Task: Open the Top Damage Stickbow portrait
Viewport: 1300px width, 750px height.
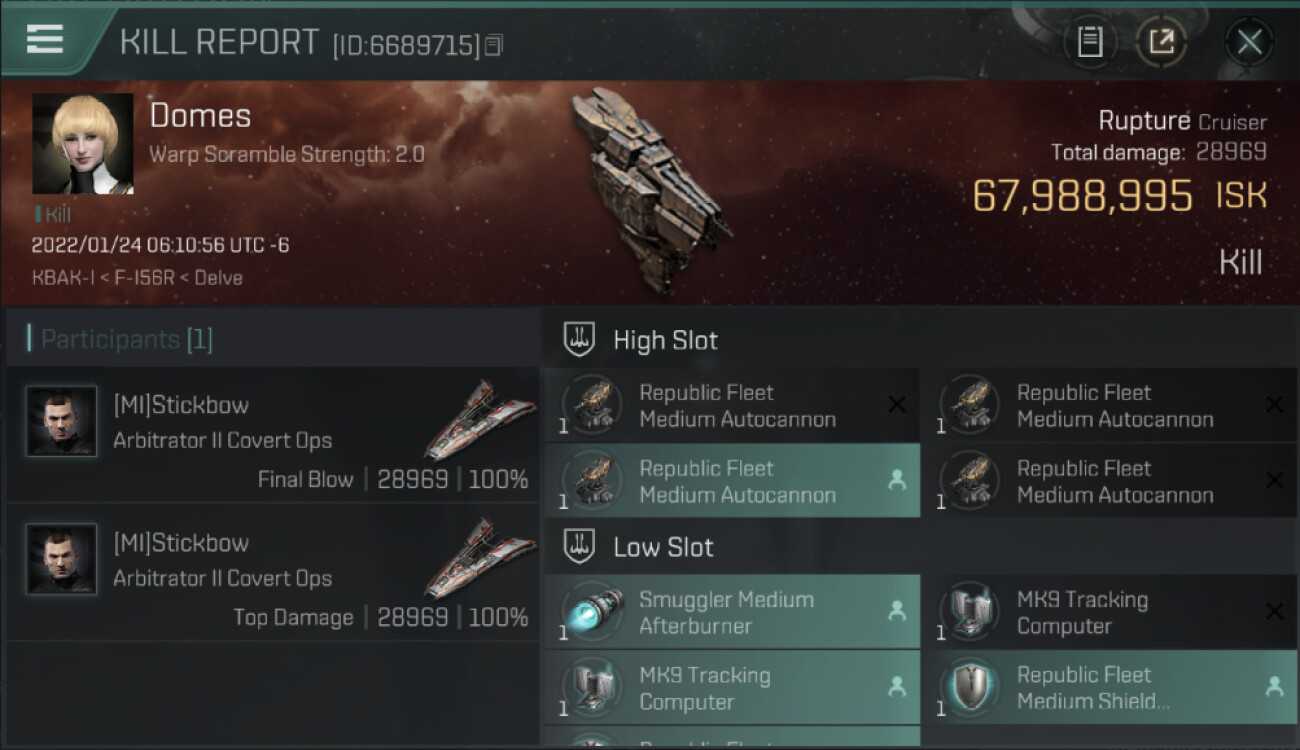Action: point(62,560)
